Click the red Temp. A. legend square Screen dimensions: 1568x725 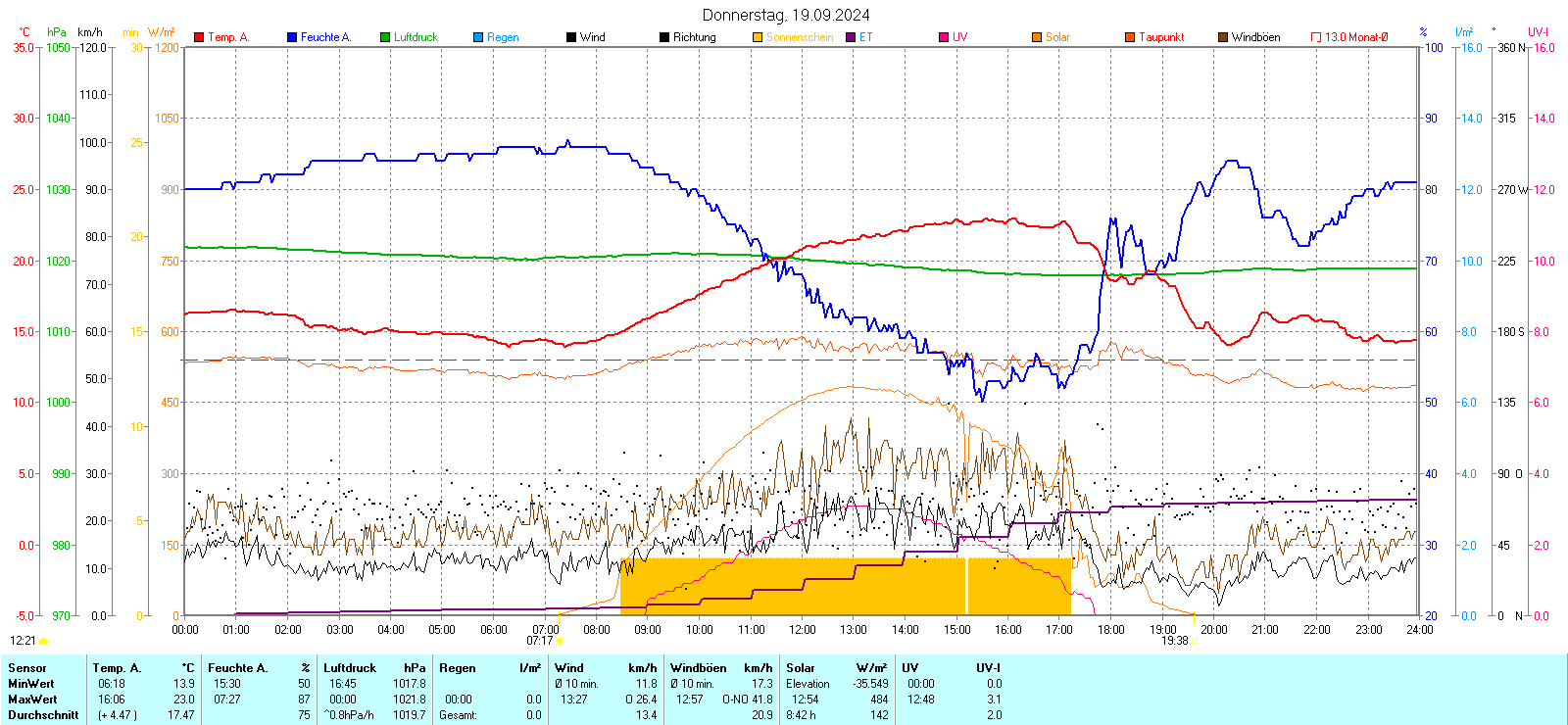click(199, 37)
